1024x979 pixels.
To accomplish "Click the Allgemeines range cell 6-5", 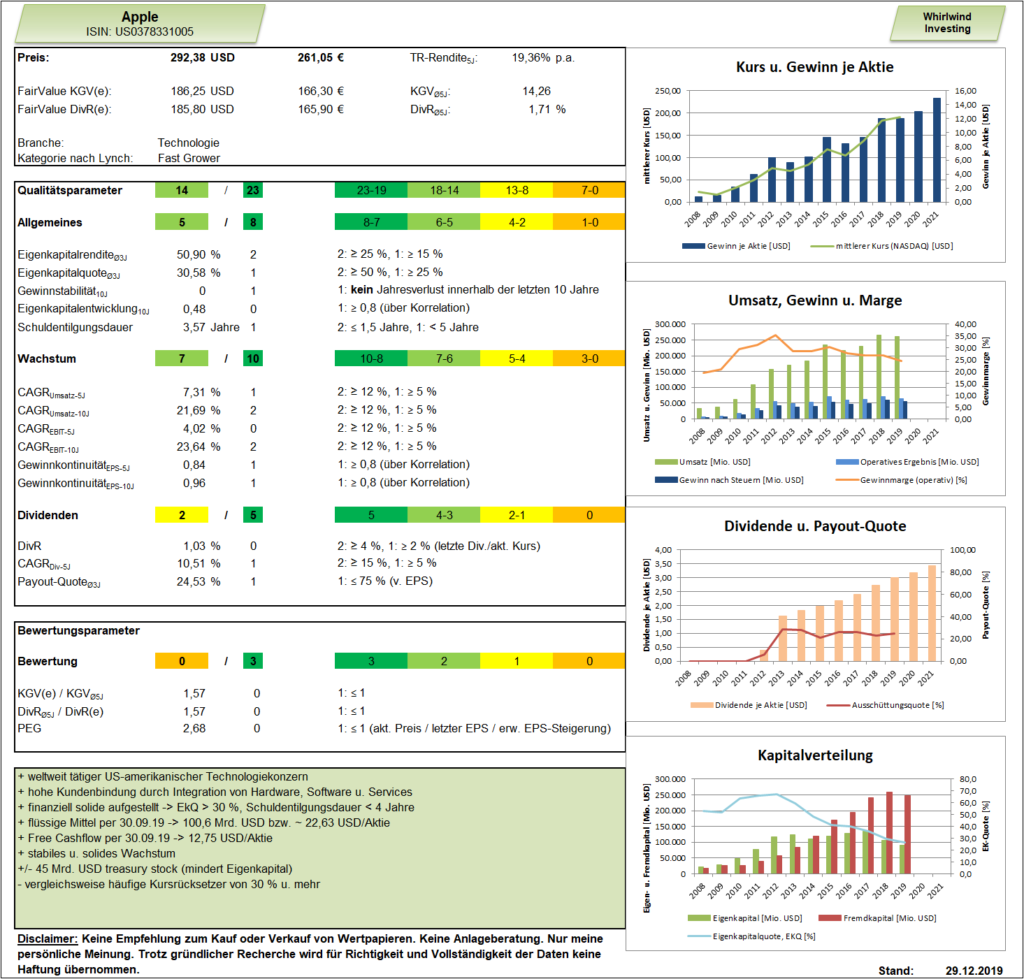I will pos(444,222).
